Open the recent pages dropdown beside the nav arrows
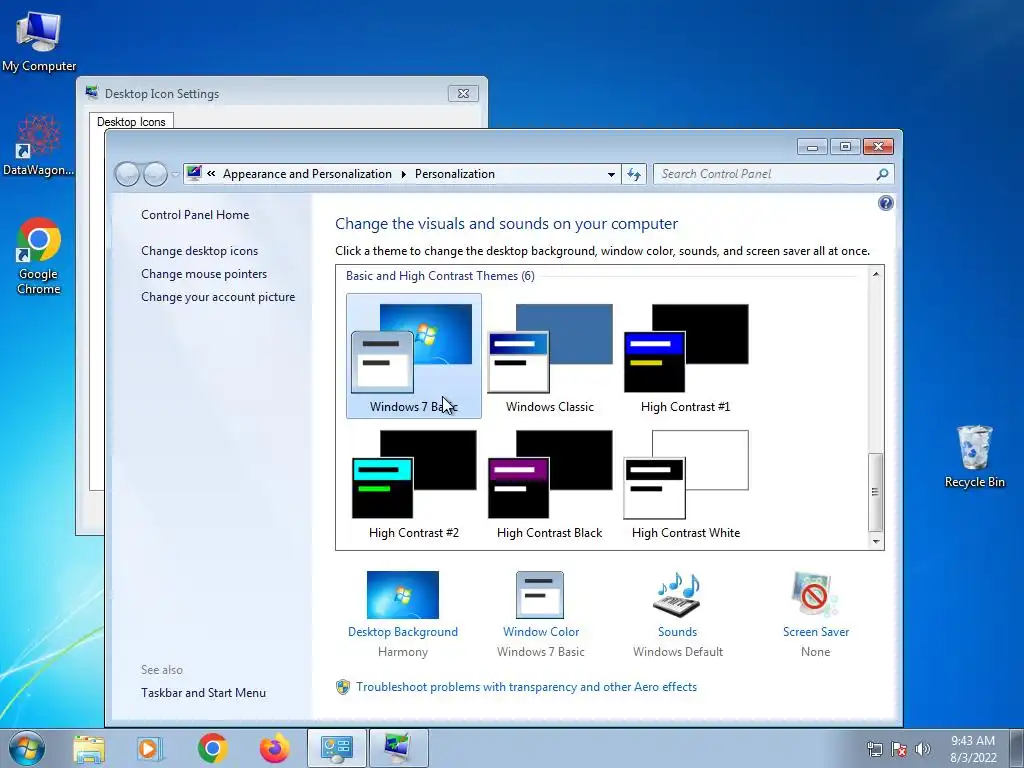This screenshot has width=1024, height=768. pyautogui.click(x=175, y=174)
